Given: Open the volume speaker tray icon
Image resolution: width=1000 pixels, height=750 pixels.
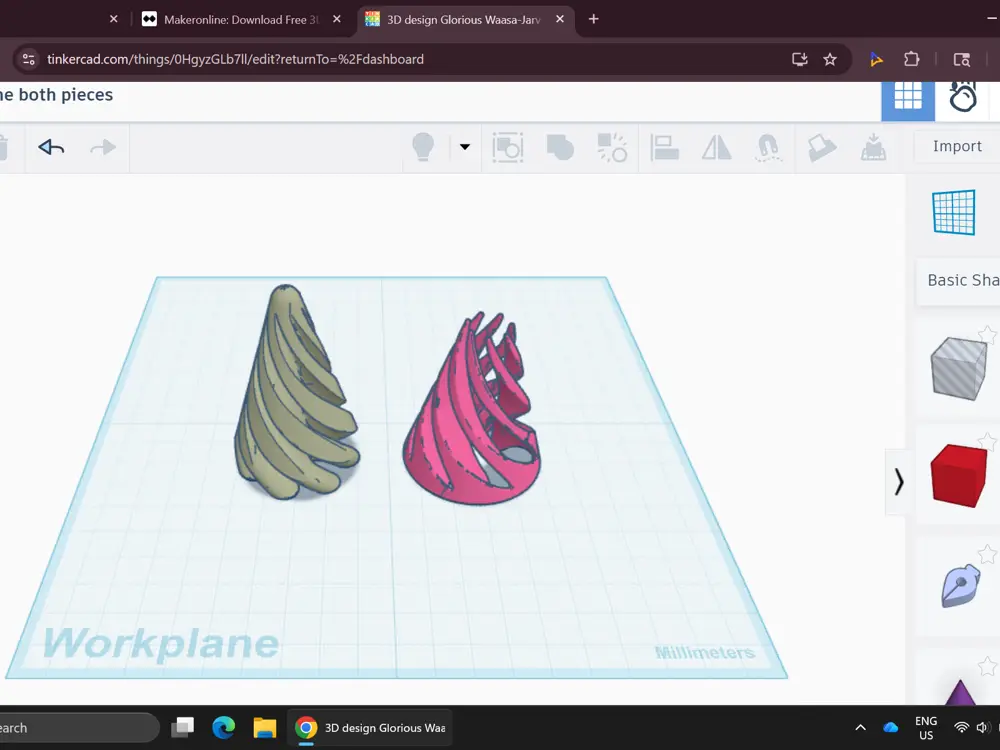Looking at the screenshot, I should tap(982, 727).
